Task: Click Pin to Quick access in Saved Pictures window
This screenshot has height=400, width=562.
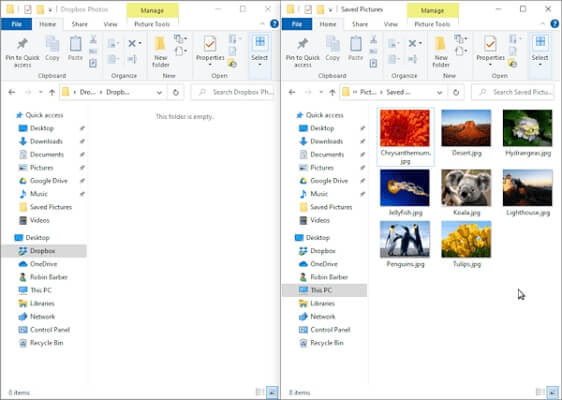Action: [303, 52]
